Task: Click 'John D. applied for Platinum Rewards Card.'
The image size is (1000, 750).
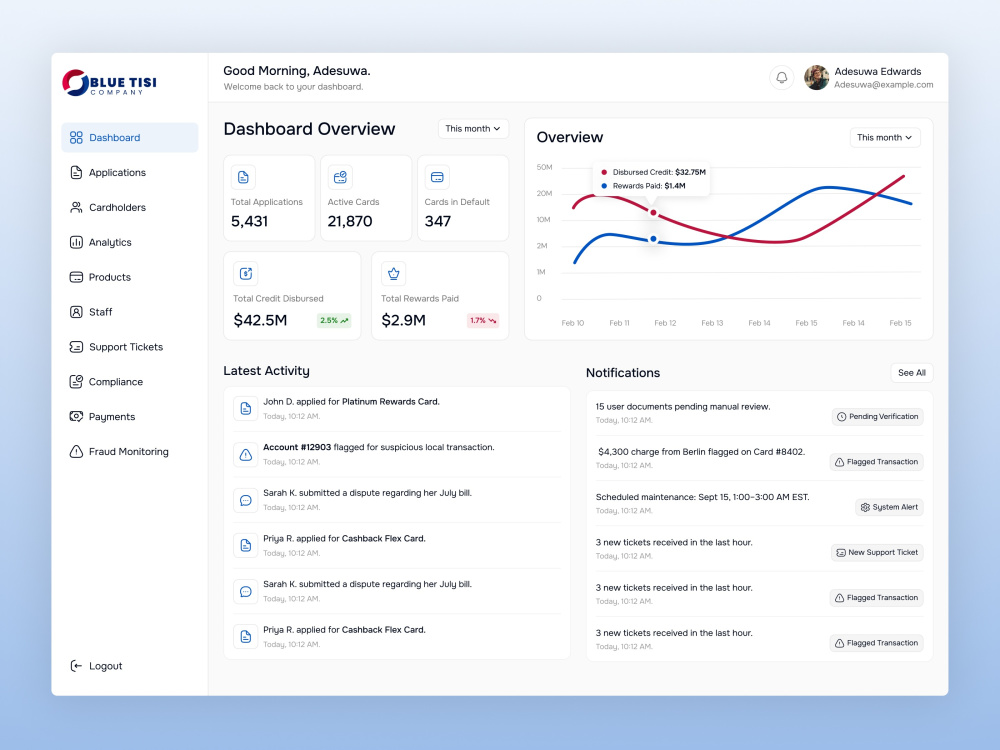Action: point(351,402)
